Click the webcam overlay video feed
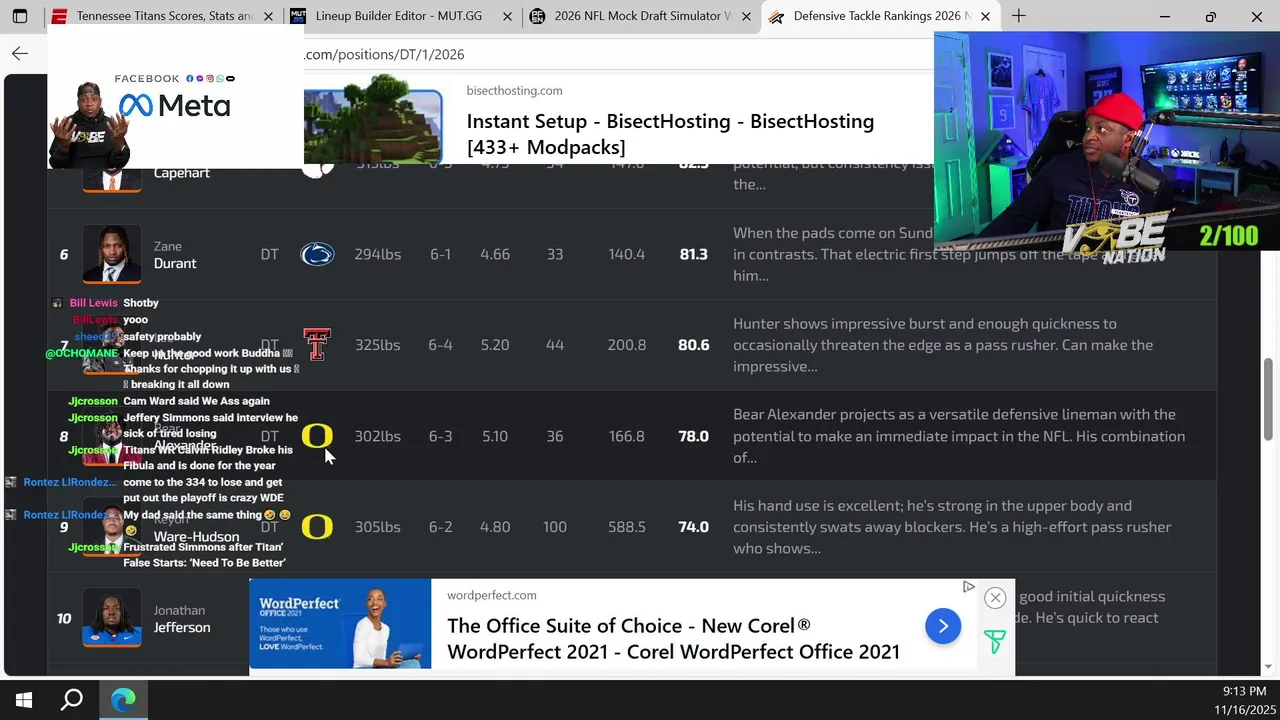 [x=1107, y=140]
